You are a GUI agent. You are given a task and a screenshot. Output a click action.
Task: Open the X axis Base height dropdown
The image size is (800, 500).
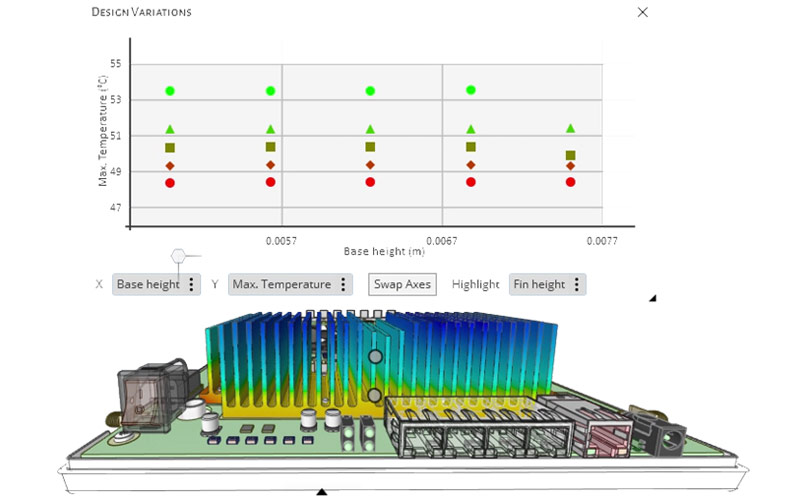click(148, 285)
